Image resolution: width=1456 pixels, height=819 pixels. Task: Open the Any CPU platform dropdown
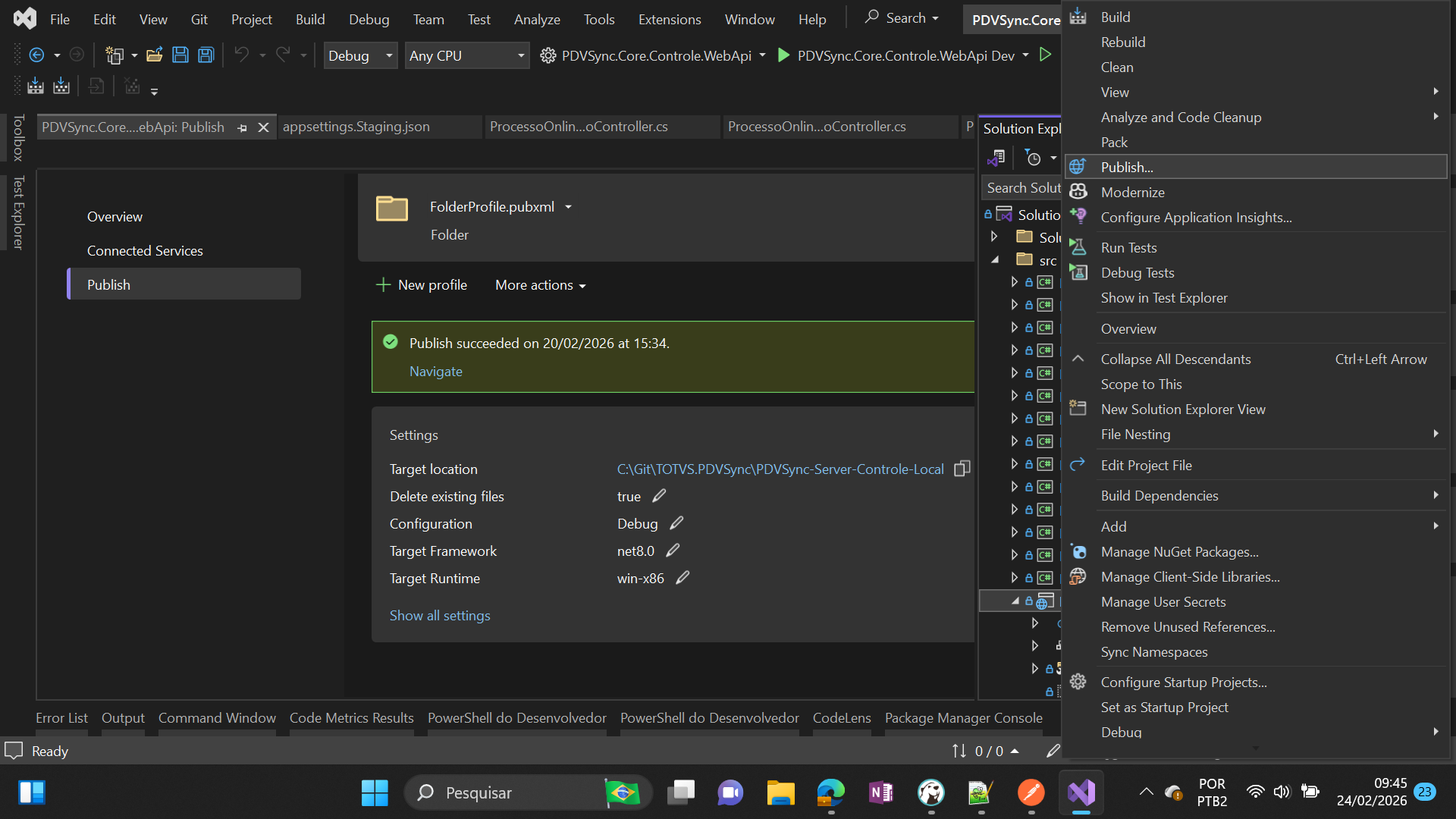pos(521,55)
